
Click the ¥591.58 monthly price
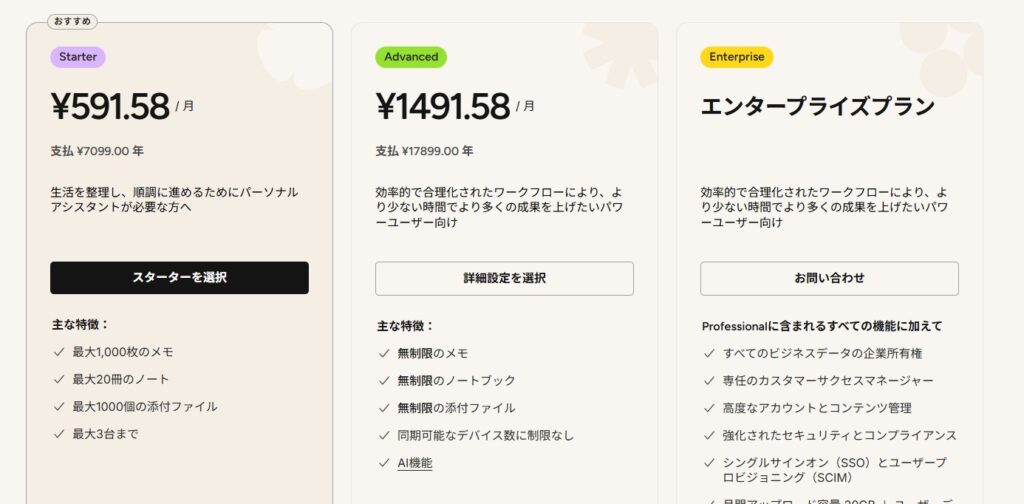pos(110,105)
